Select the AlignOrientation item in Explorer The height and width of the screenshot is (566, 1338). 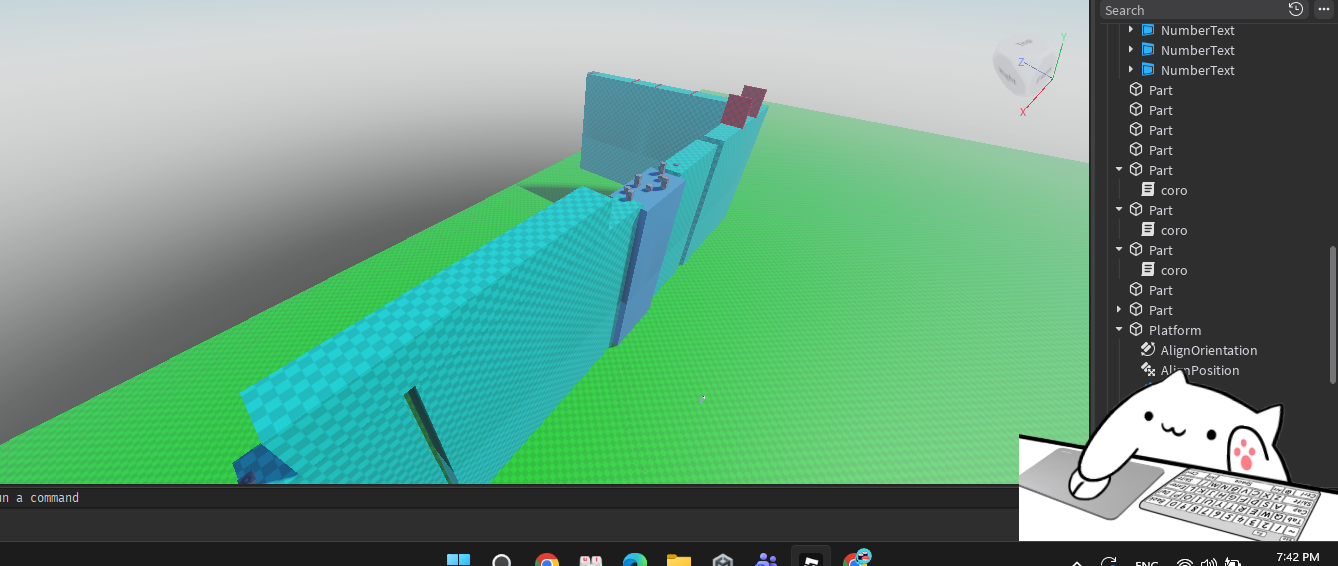1208,350
